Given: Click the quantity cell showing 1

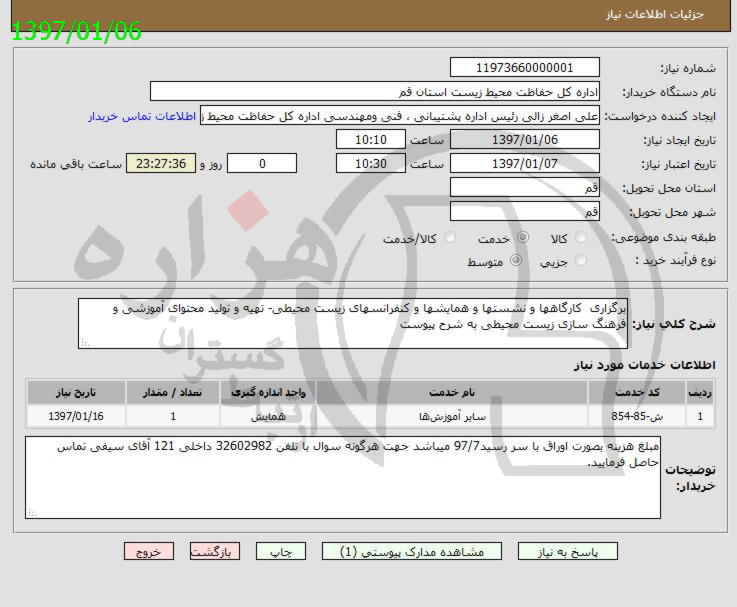Looking at the screenshot, I should point(172,417).
